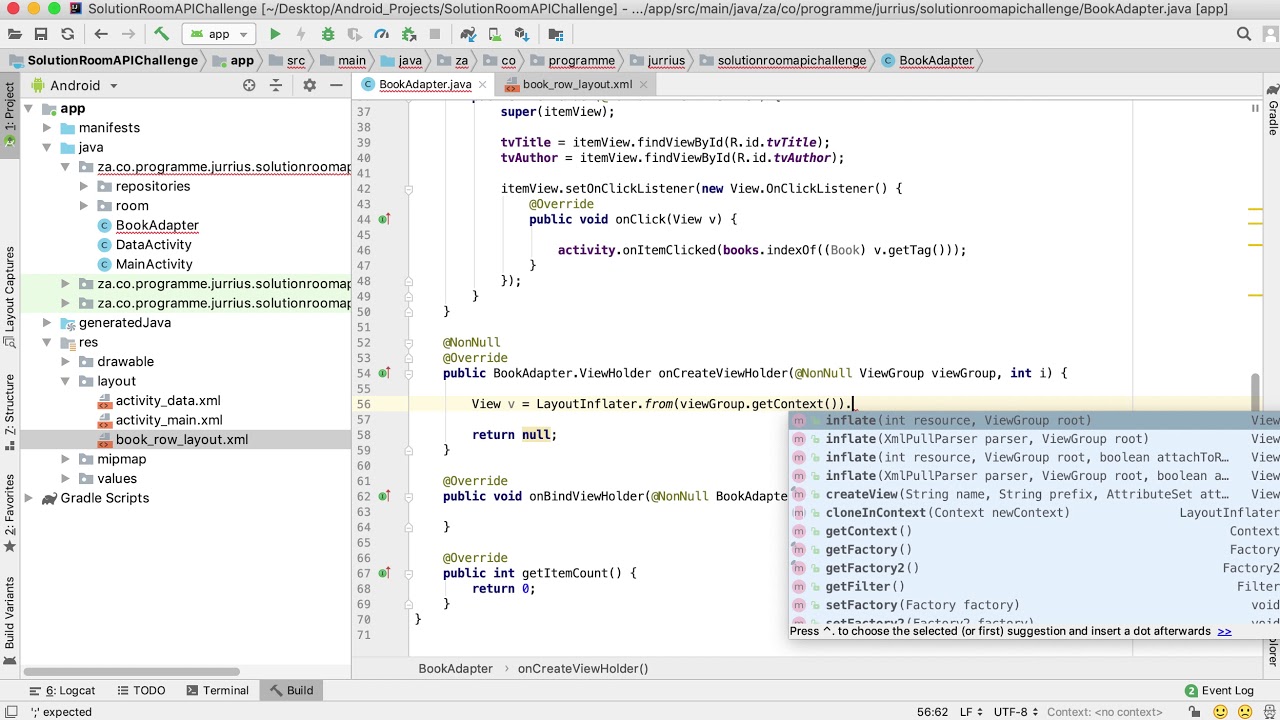Attach debugger to Android process icon
This screenshot has width=1280, height=720.
click(x=408, y=34)
